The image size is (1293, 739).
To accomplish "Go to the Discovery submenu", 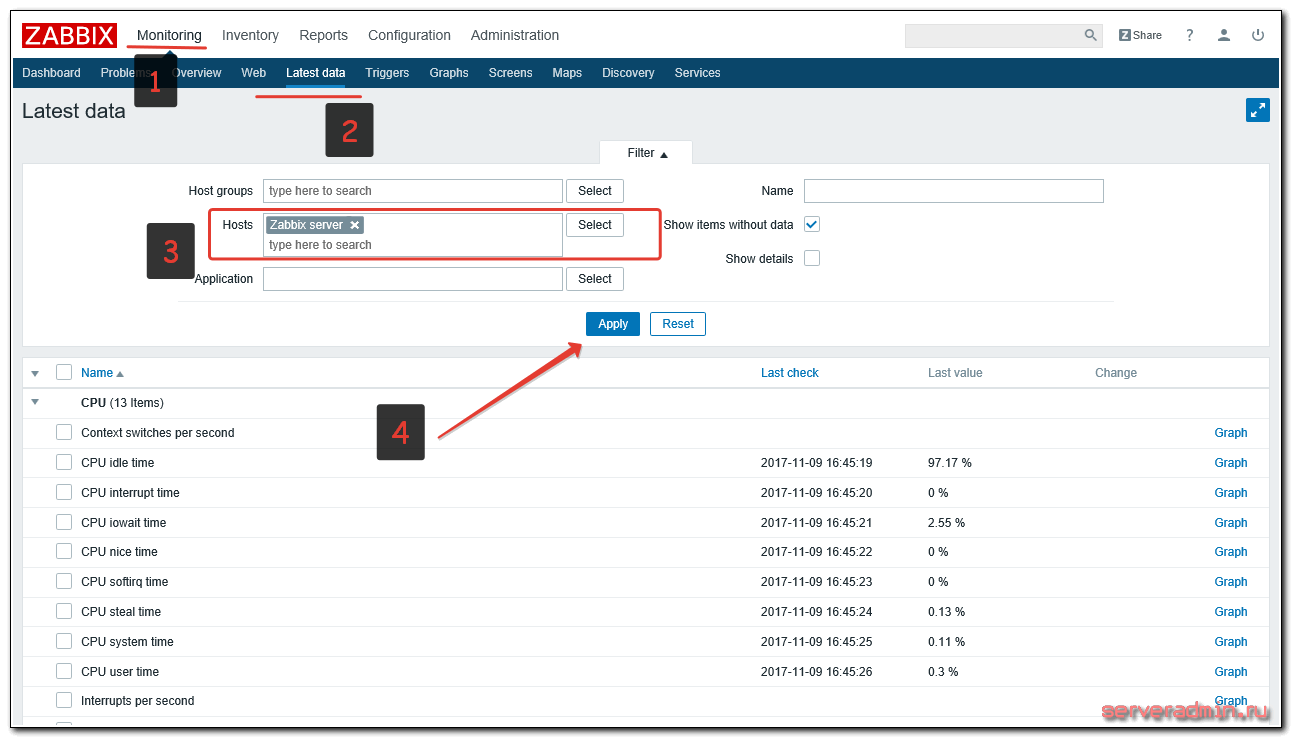I will pos(628,73).
